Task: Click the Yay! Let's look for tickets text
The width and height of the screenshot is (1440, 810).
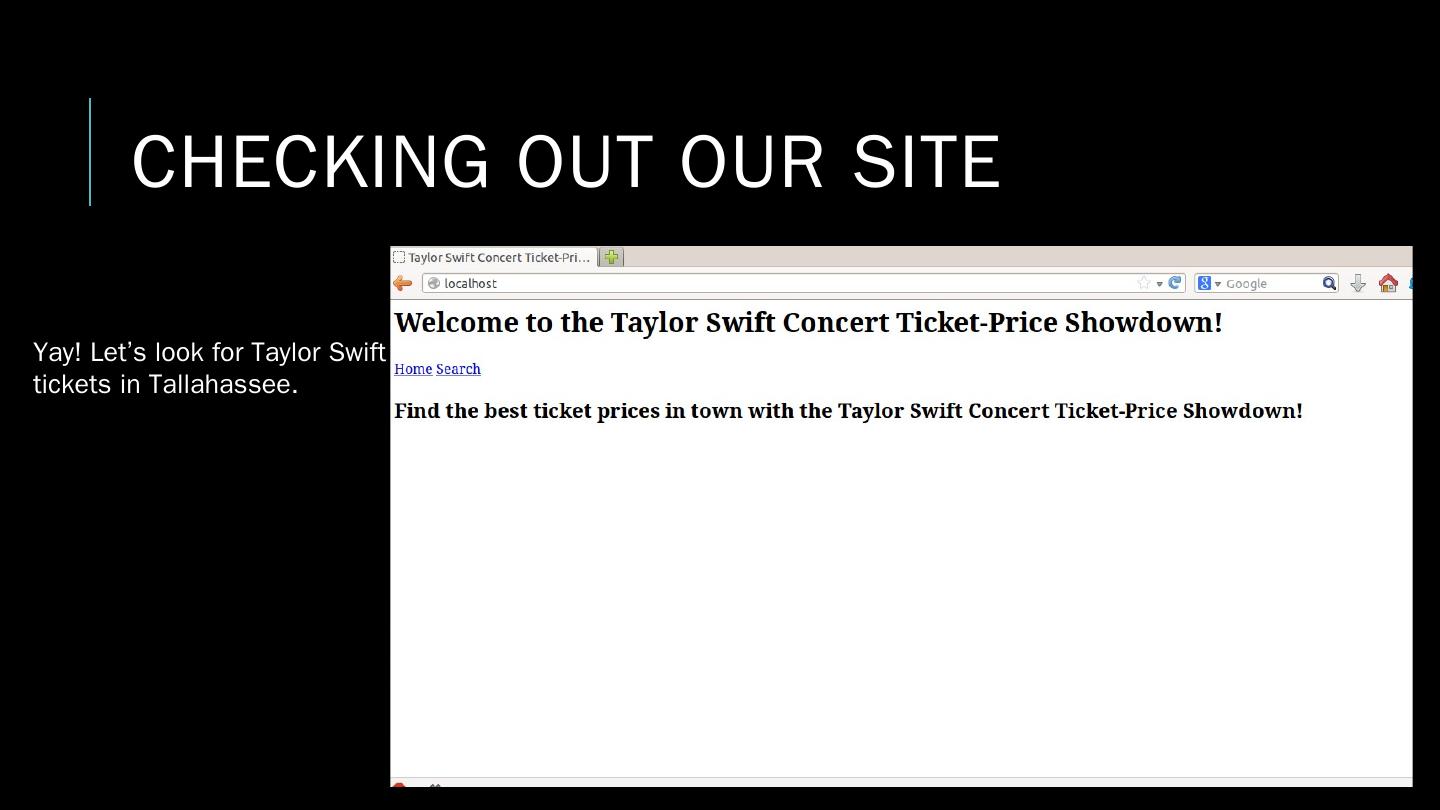Action: coord(209,368)
